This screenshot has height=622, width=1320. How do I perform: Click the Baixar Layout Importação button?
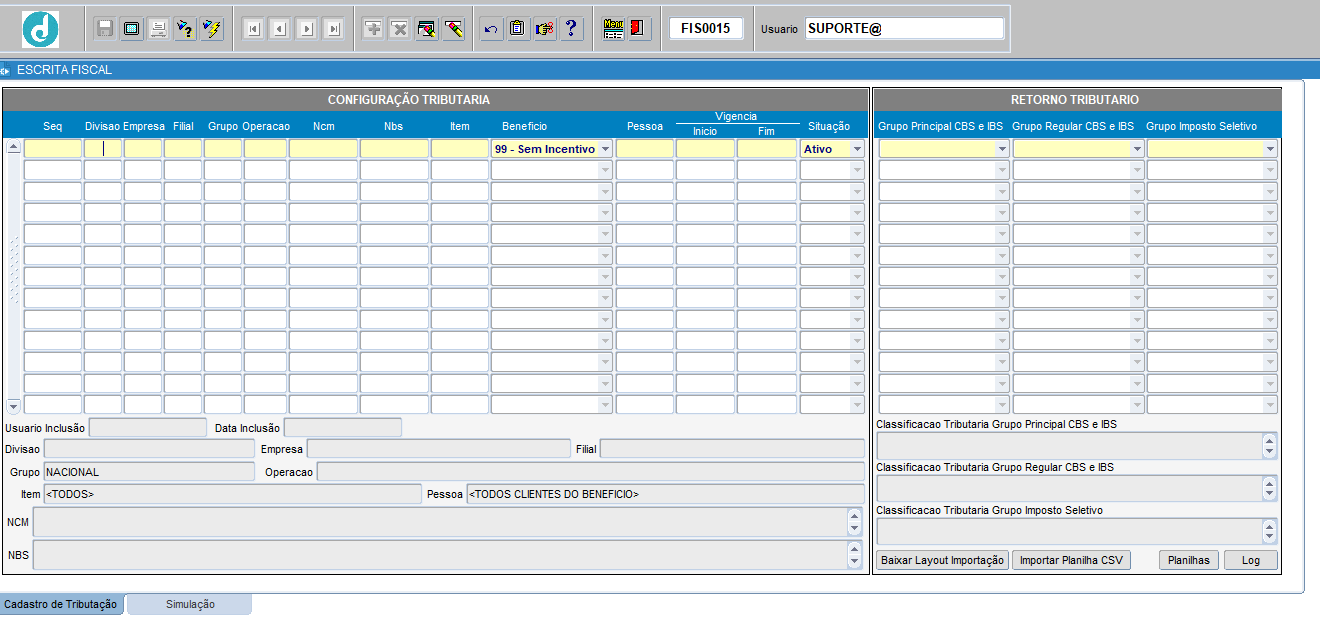942,560
